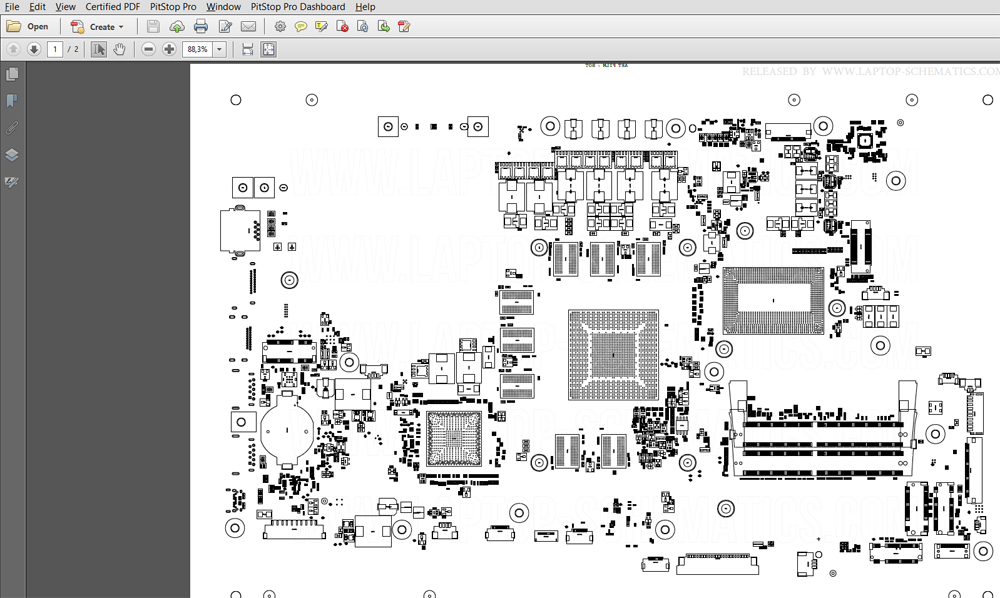Screen dimensions: 1000x598
Task: Print the document with the printer icon
Action: point(201,26)
